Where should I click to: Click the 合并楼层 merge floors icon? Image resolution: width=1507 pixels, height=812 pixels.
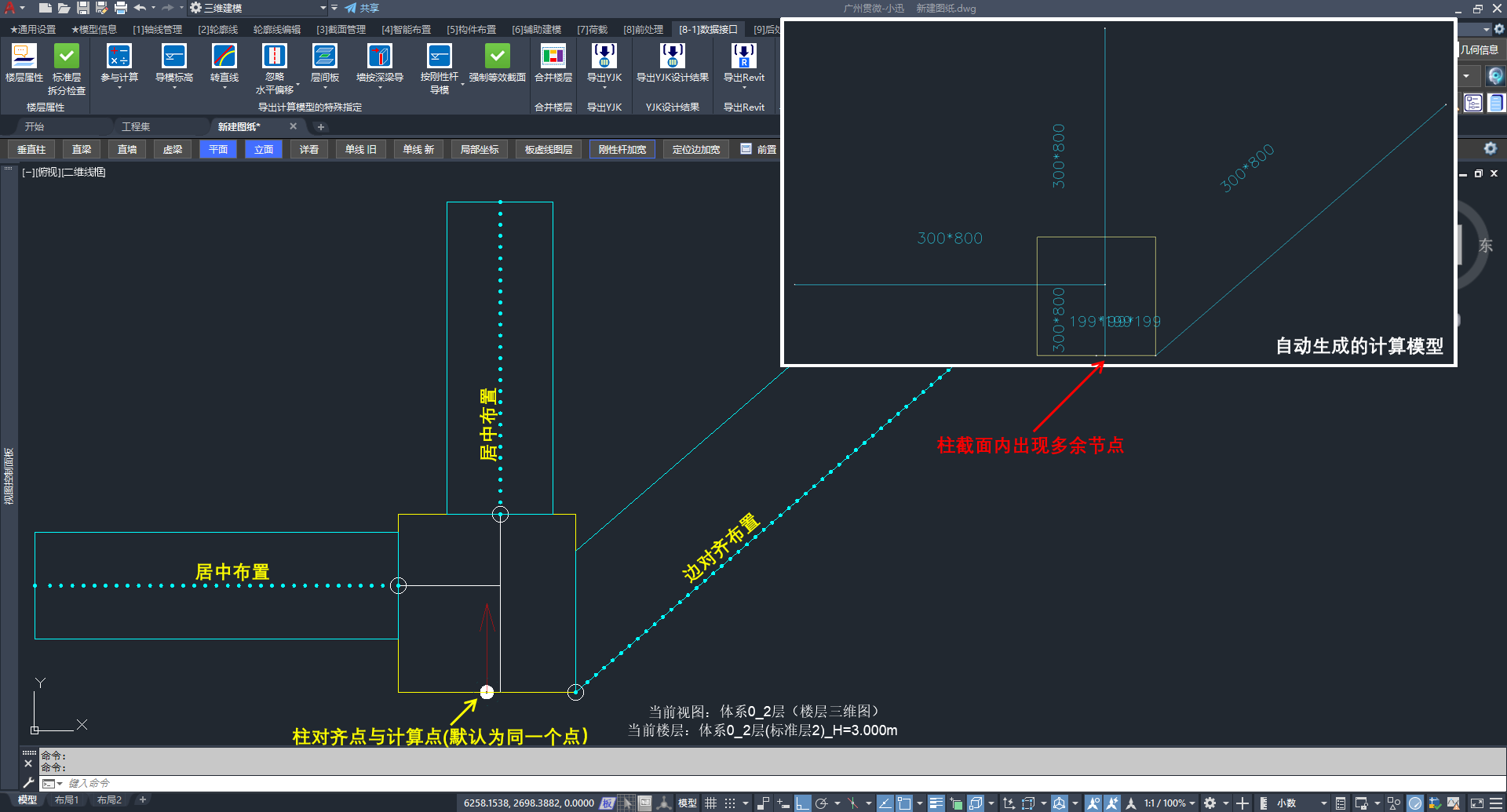point(553,56)
